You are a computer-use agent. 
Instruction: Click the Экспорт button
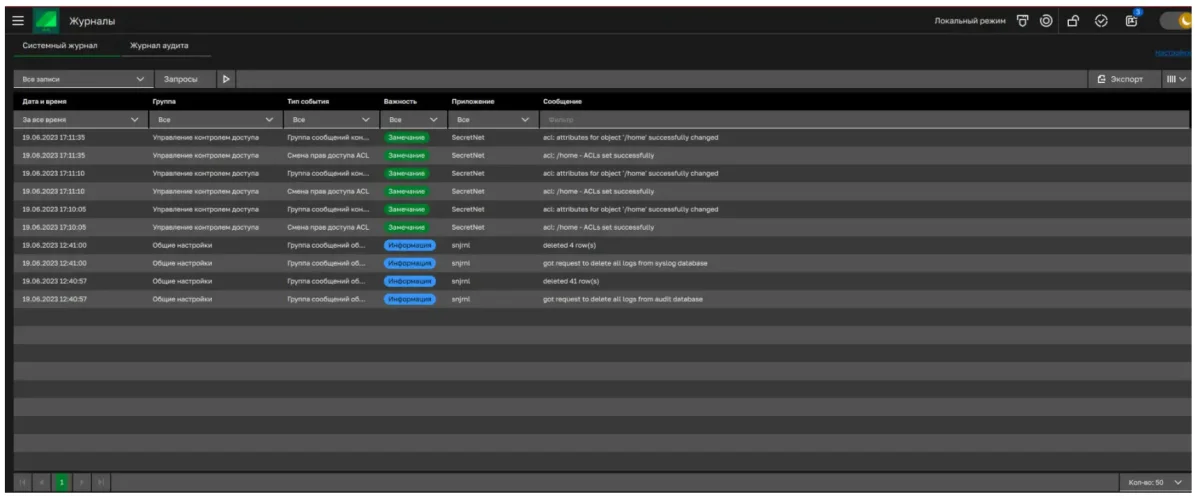1120,78
